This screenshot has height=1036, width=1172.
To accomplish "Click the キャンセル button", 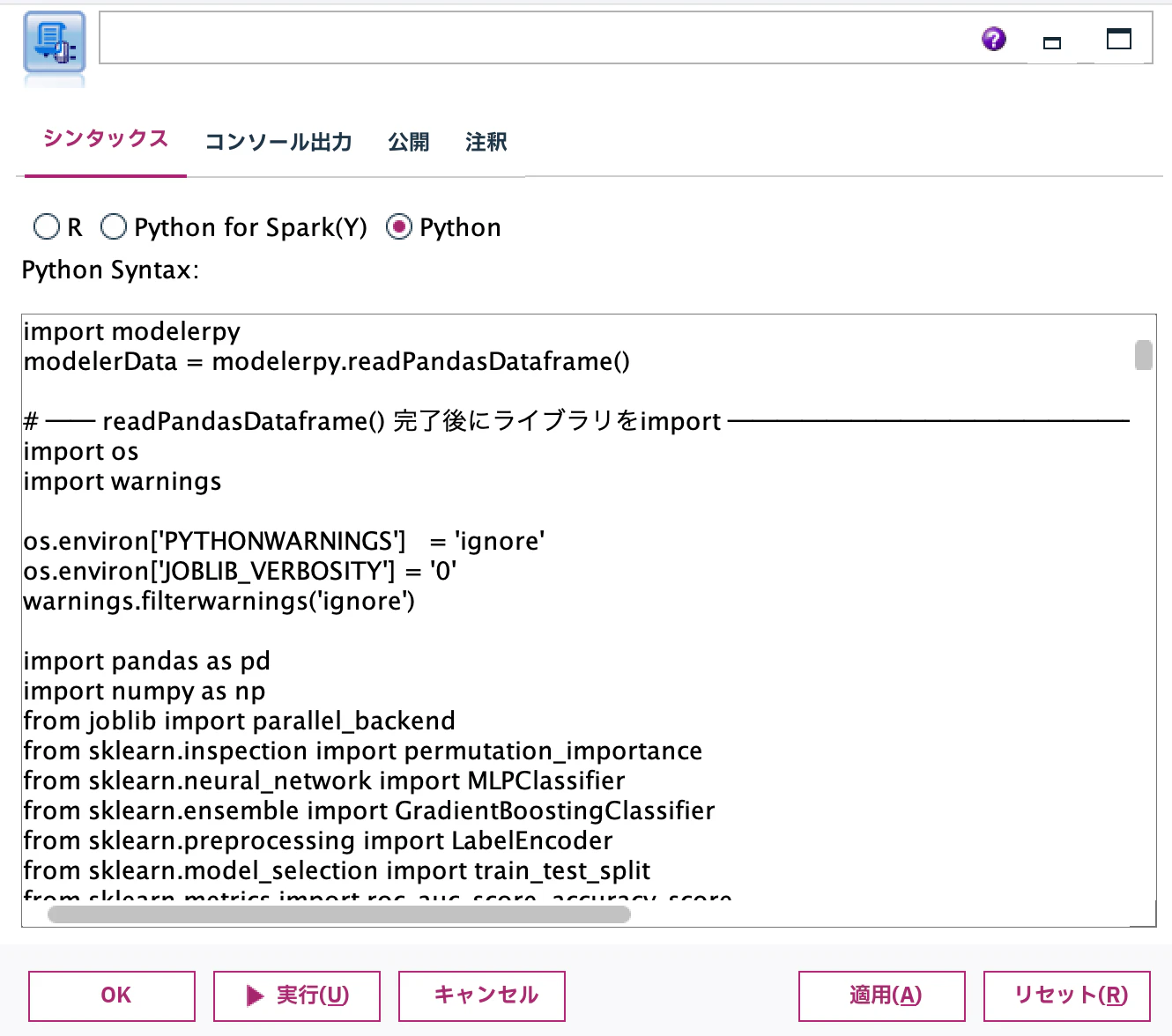I will tap(482, 995).
